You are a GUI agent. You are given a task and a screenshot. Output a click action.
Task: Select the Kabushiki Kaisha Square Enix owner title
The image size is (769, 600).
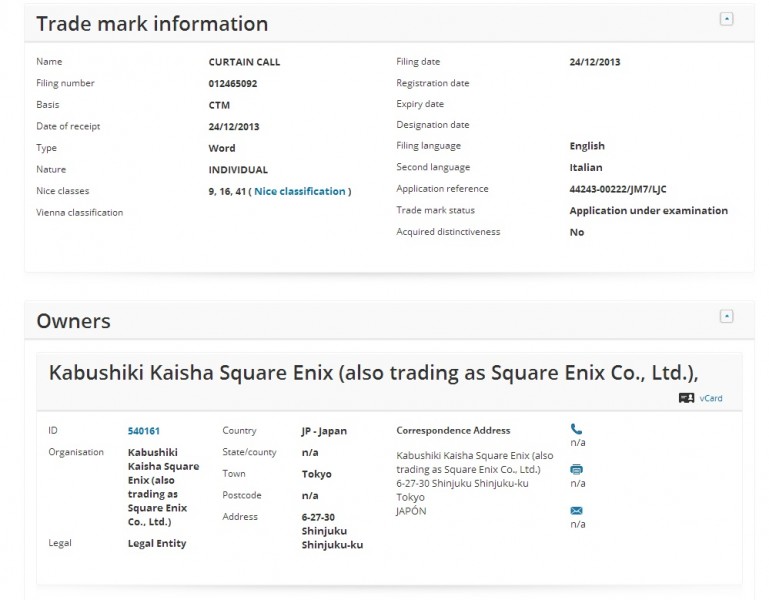pyautogui.click(x=373, y=372)
